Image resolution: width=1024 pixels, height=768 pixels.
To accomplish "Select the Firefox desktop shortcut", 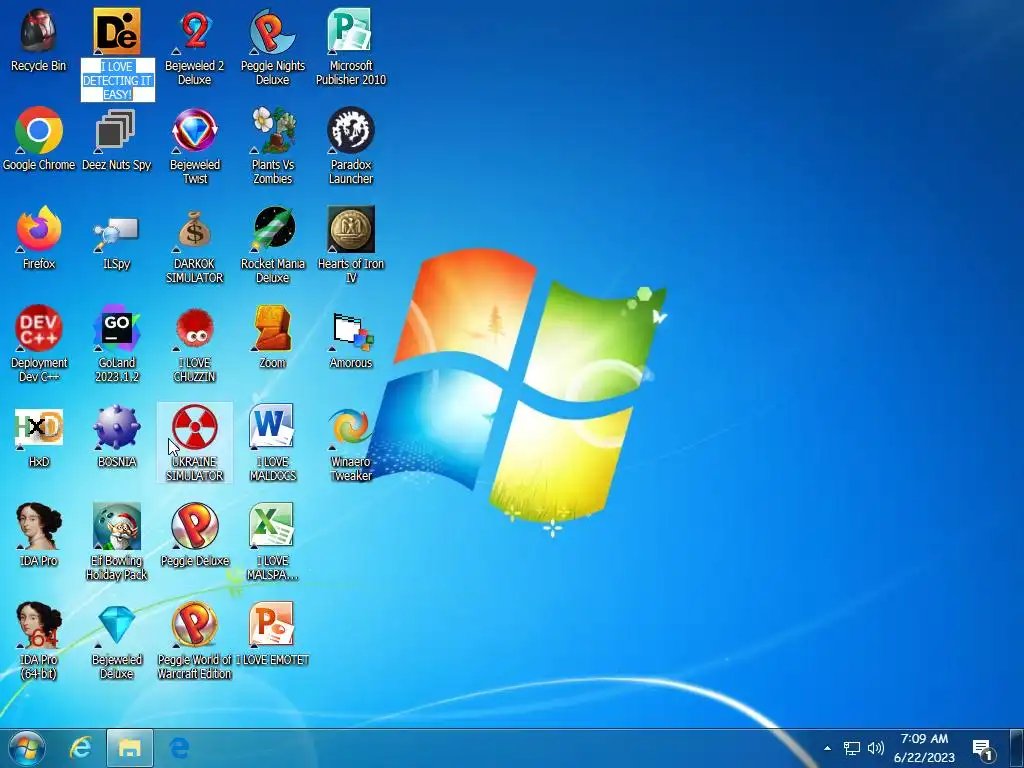I will pos(39,229).
